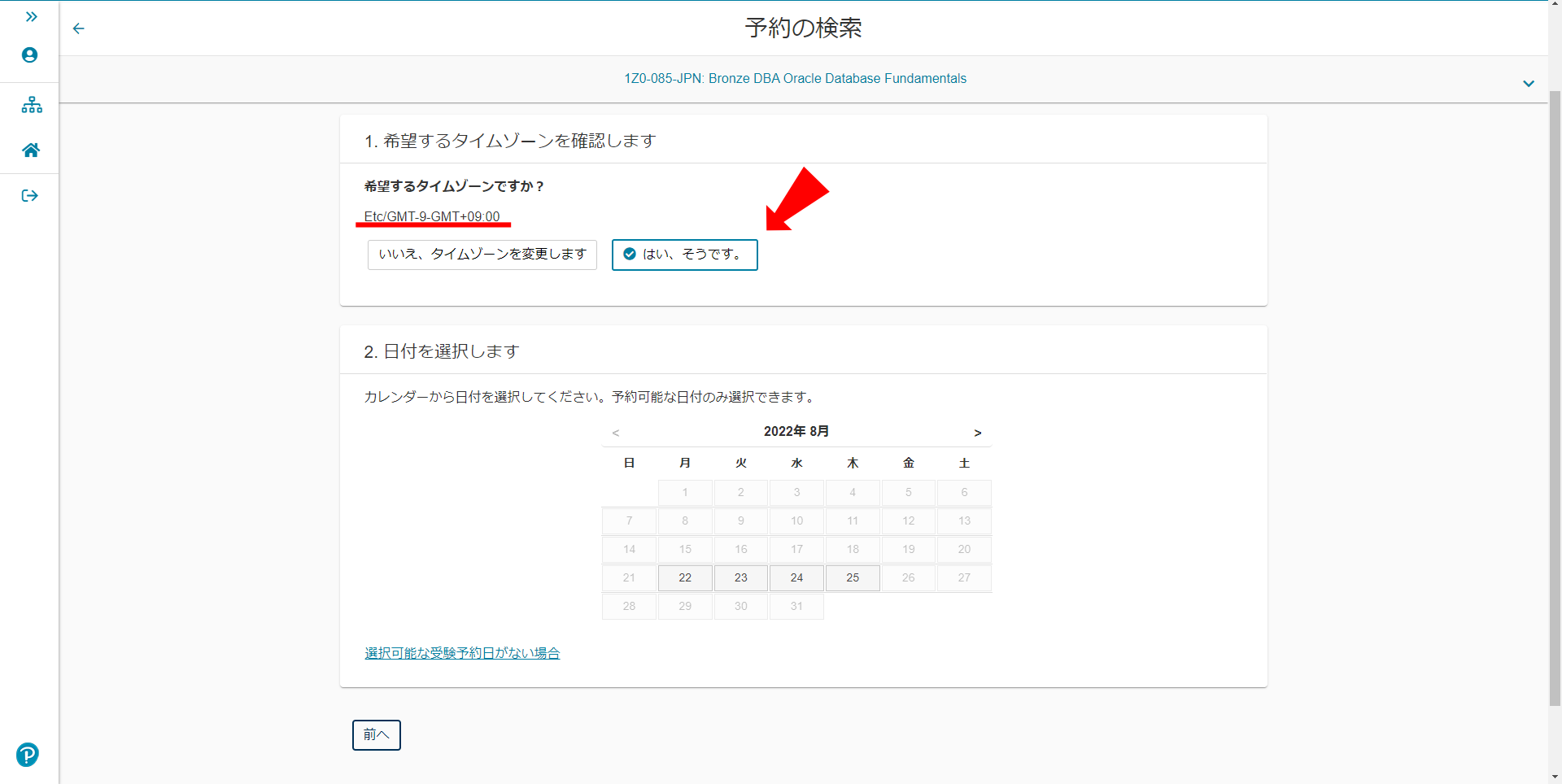
Task: Open the Pearson help logo icon
Action: click(x=27, y=755)
